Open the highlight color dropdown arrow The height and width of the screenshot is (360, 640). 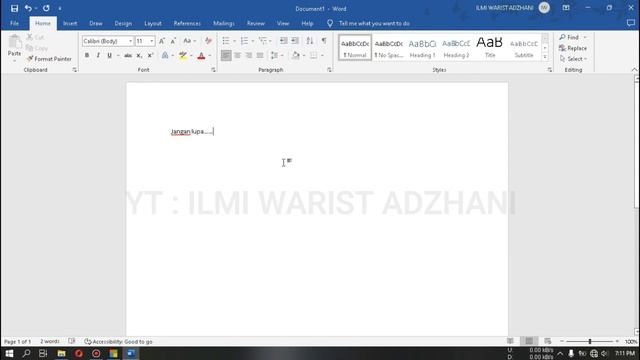coord(191,56)
